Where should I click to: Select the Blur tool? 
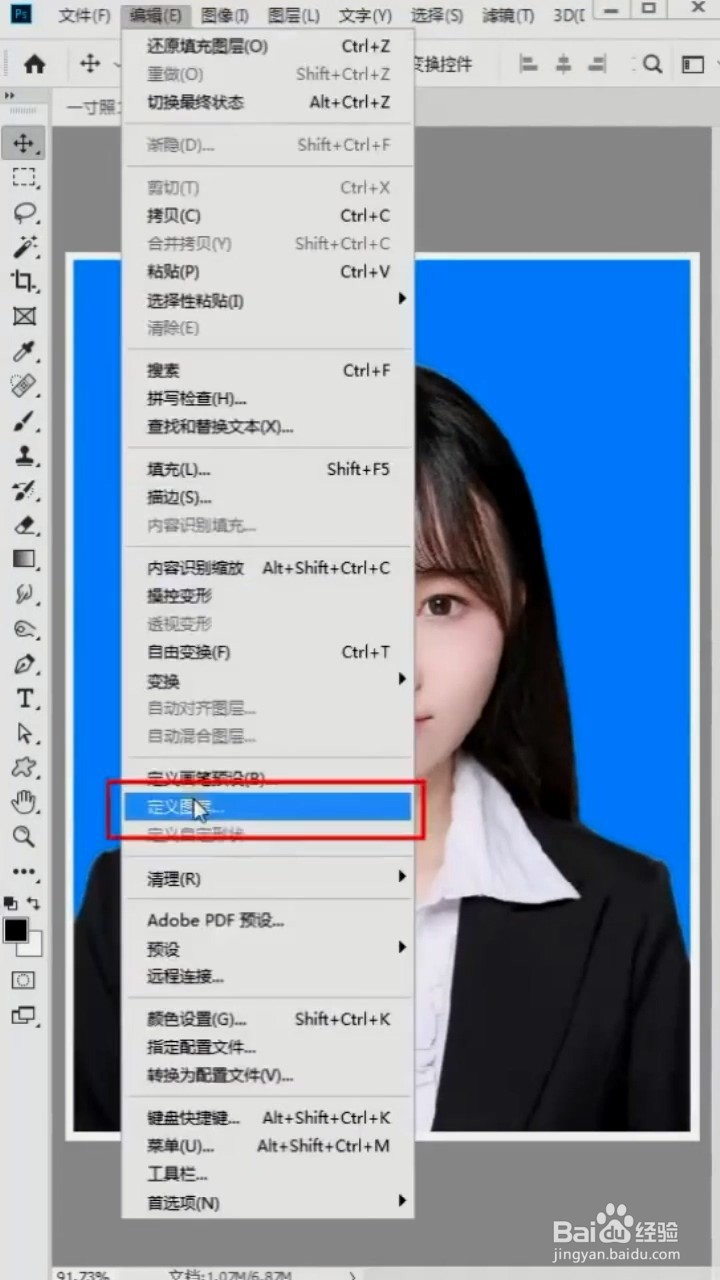pyautogui.click(x=24, y=594)
